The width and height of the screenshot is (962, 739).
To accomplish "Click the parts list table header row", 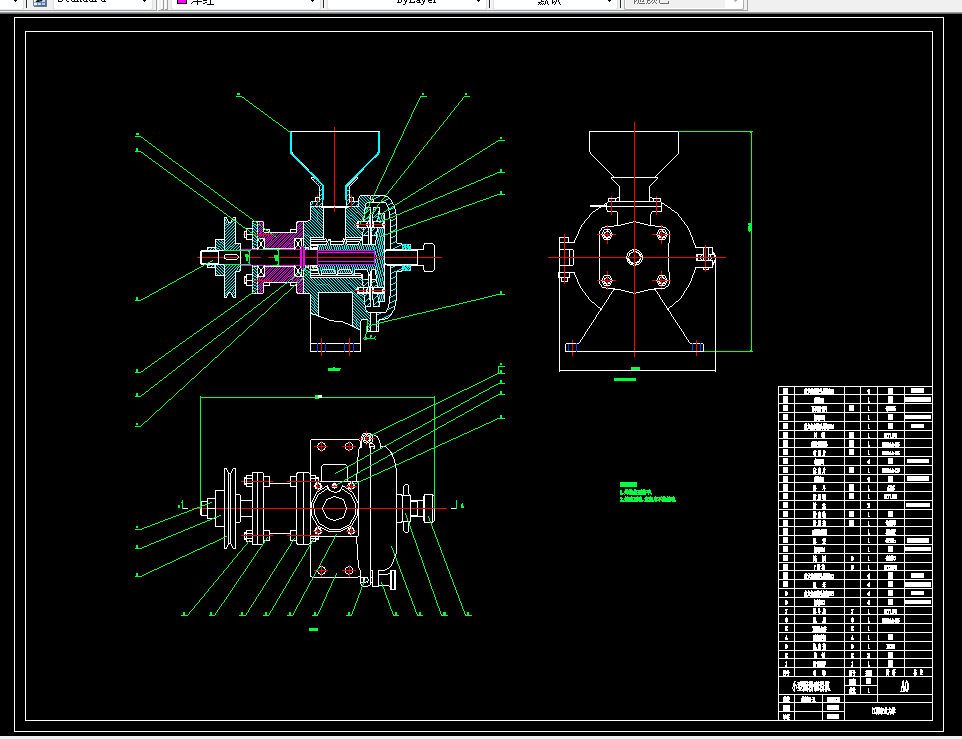I will pos(855,673).
